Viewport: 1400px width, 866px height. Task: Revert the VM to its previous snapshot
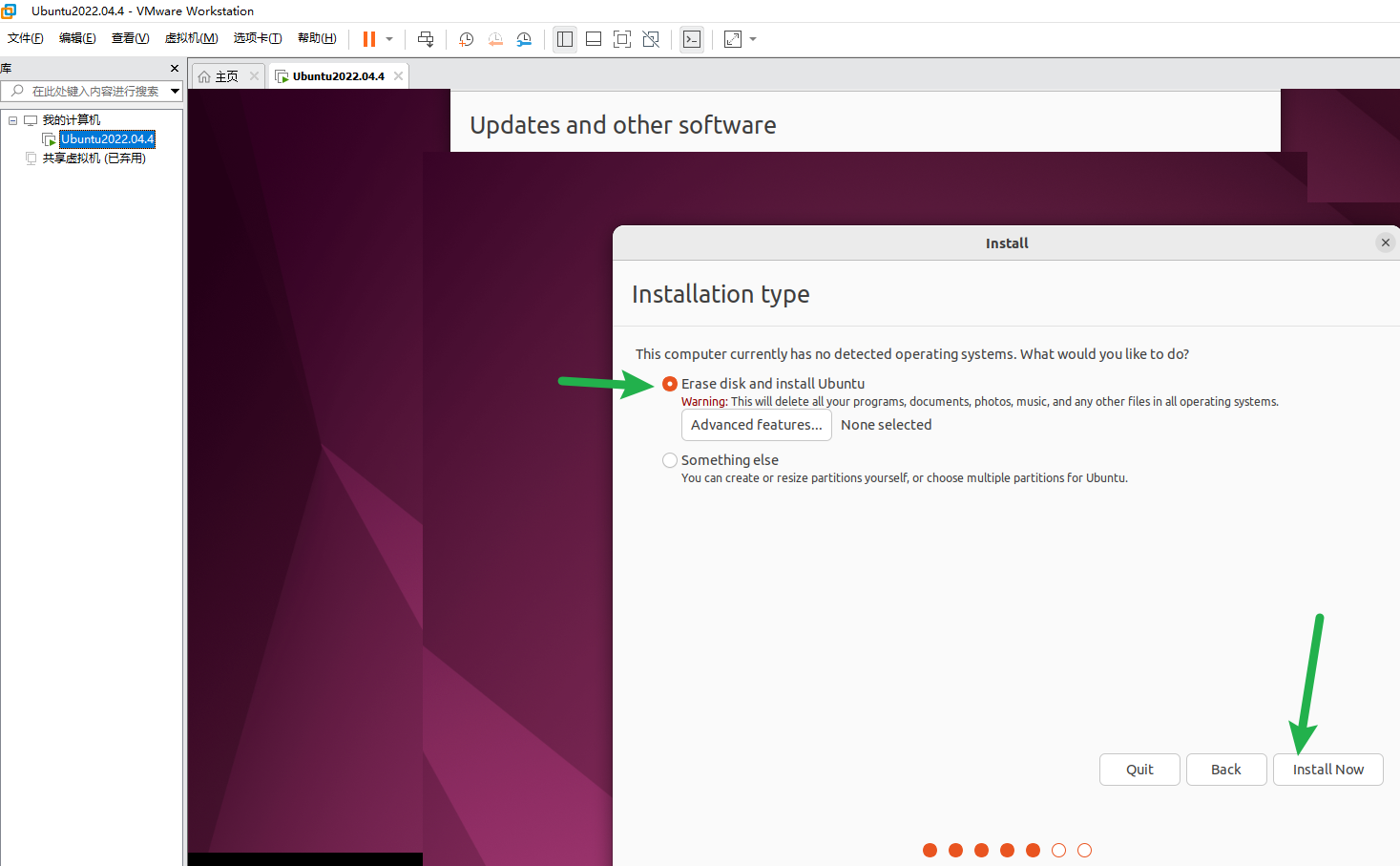tap(495, 39)
